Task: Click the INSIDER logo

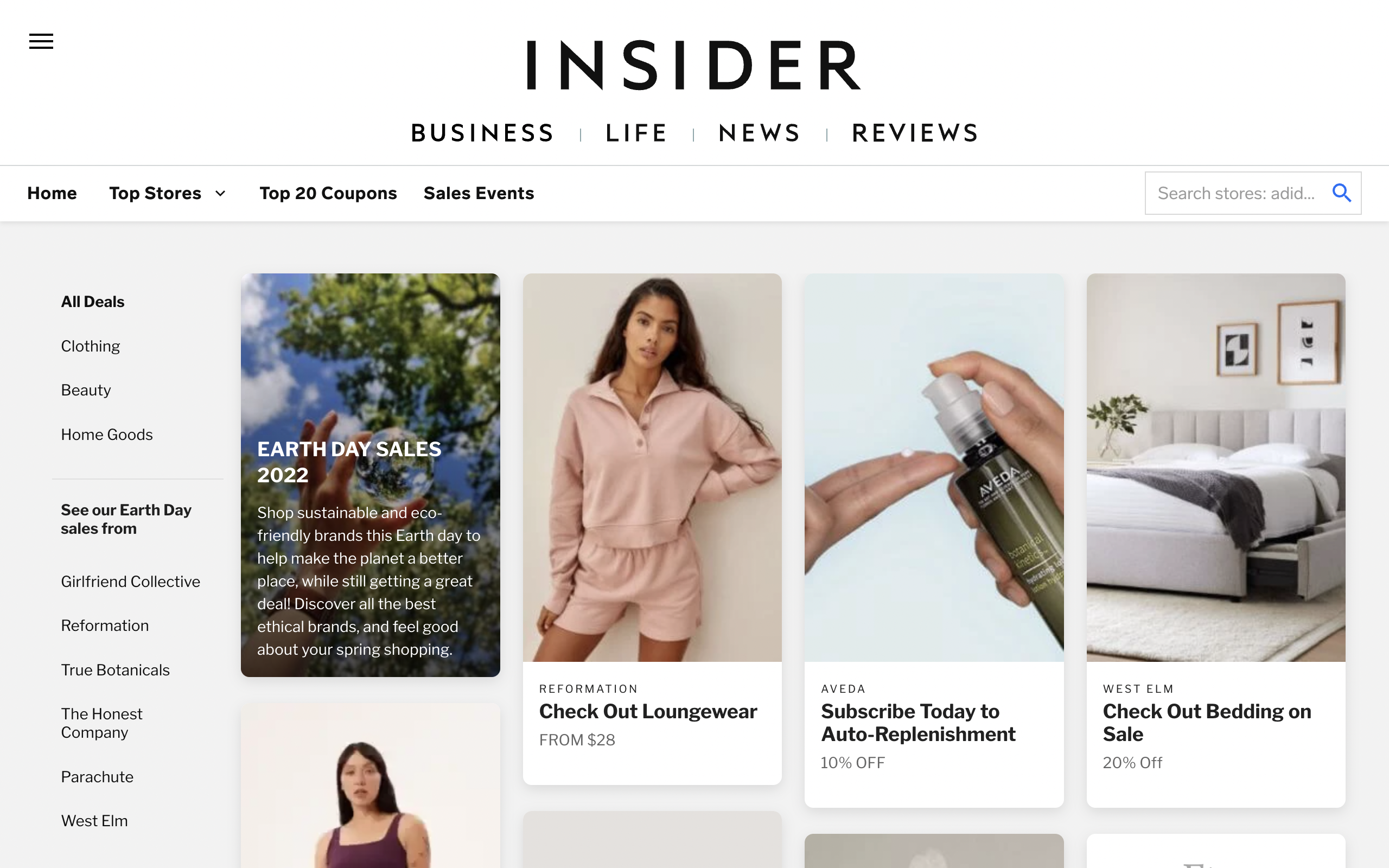Action: 694,65
